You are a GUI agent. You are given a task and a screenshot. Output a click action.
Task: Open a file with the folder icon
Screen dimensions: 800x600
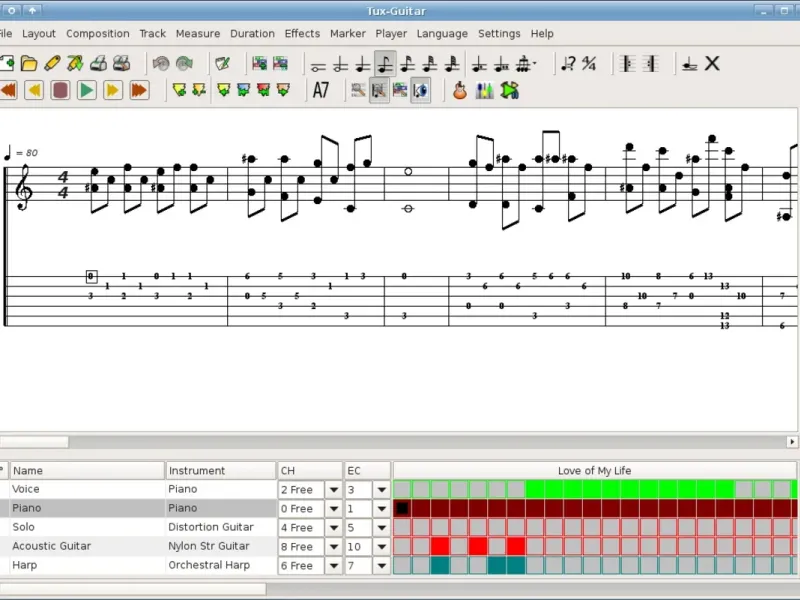(x=29, y=64)
